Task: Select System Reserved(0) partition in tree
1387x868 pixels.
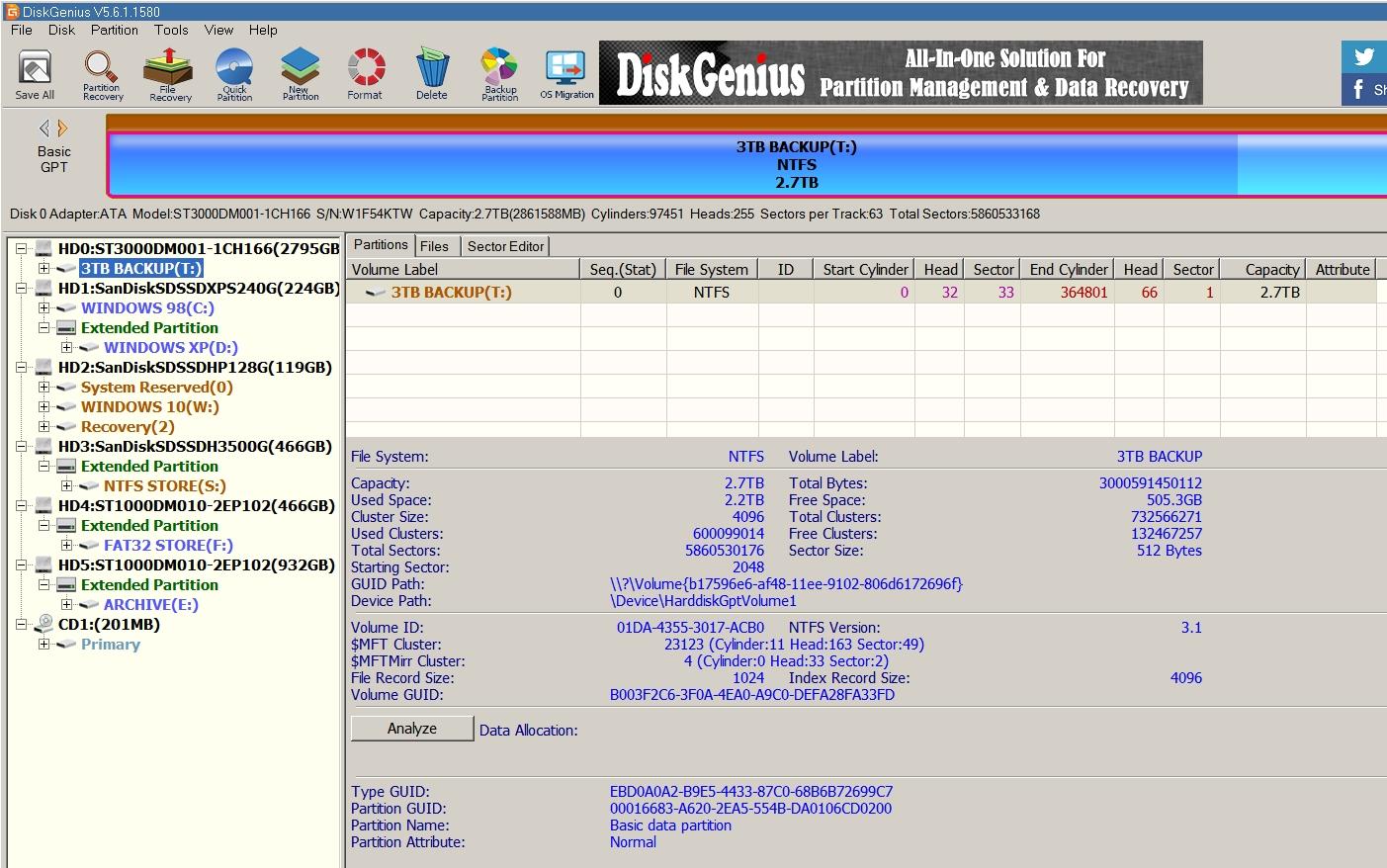Action: point(157,388)
